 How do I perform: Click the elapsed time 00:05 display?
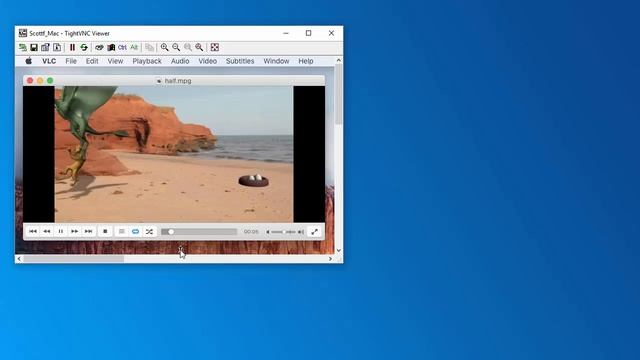(x=251, y=231)
